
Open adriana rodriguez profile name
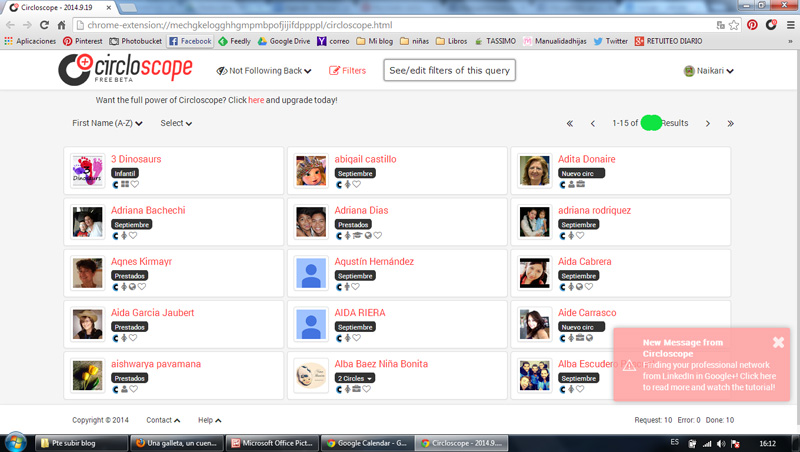[594, 210]
